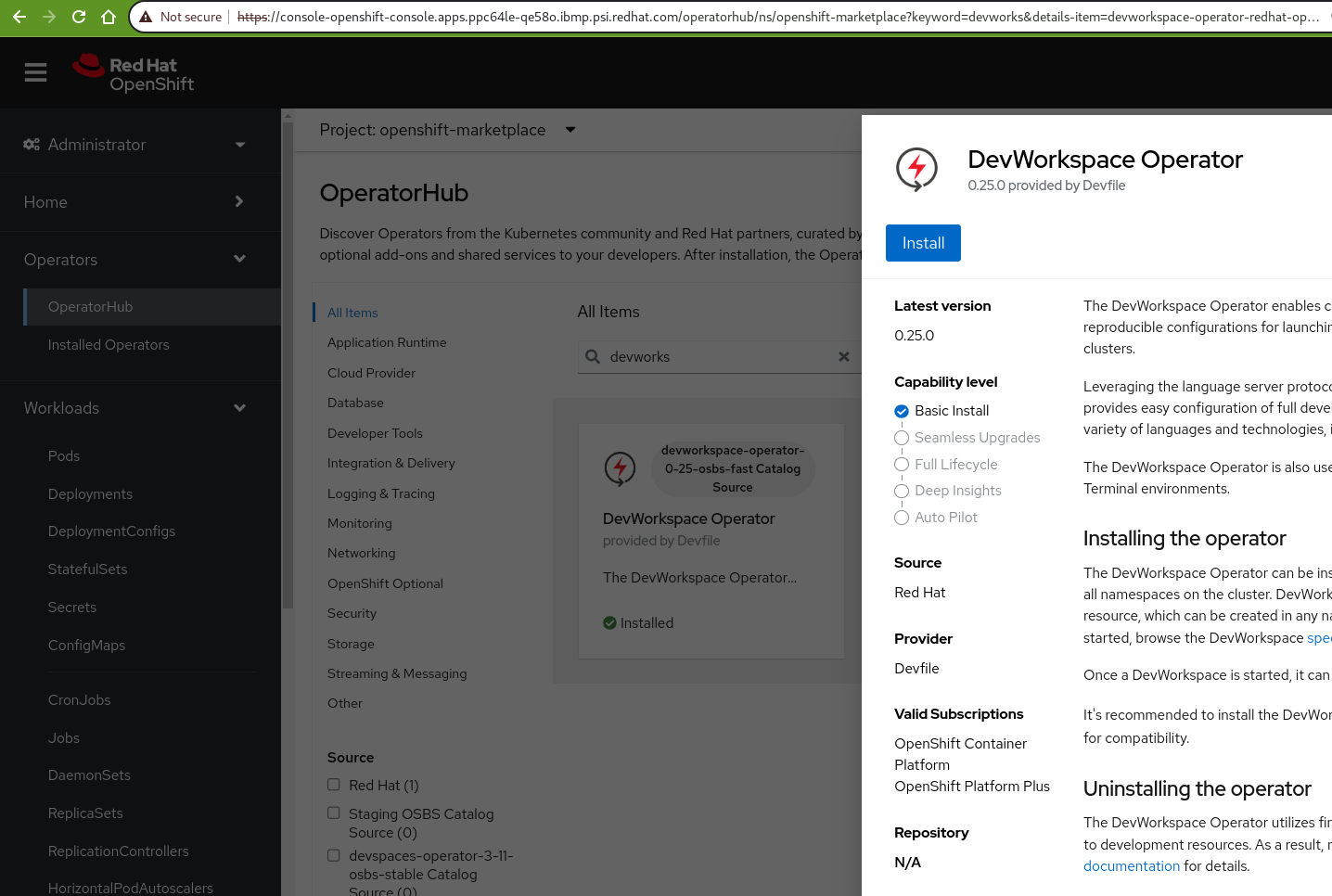
Task: Open the hamburger navigation menu
Action: (x=35, y=72)
